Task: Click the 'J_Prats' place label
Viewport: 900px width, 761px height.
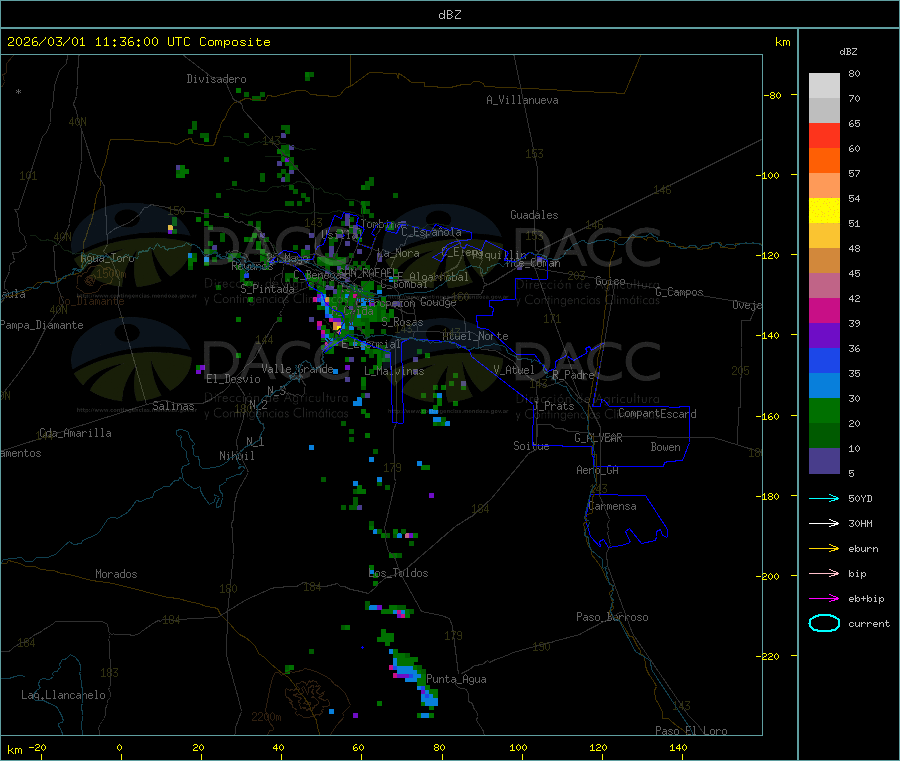Action: pyautogui.click(x=554, y=405)
